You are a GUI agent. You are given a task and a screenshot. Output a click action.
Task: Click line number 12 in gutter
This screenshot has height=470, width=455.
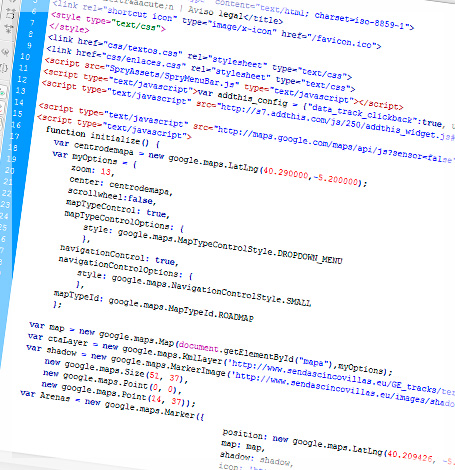(22, 79)
